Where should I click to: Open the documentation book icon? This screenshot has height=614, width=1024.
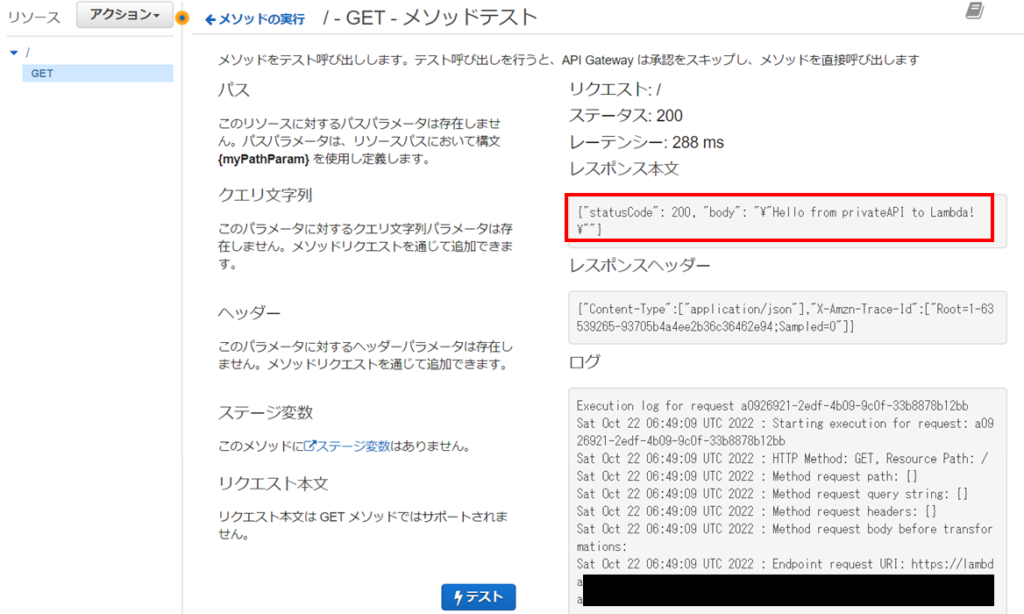click(974, 10)
